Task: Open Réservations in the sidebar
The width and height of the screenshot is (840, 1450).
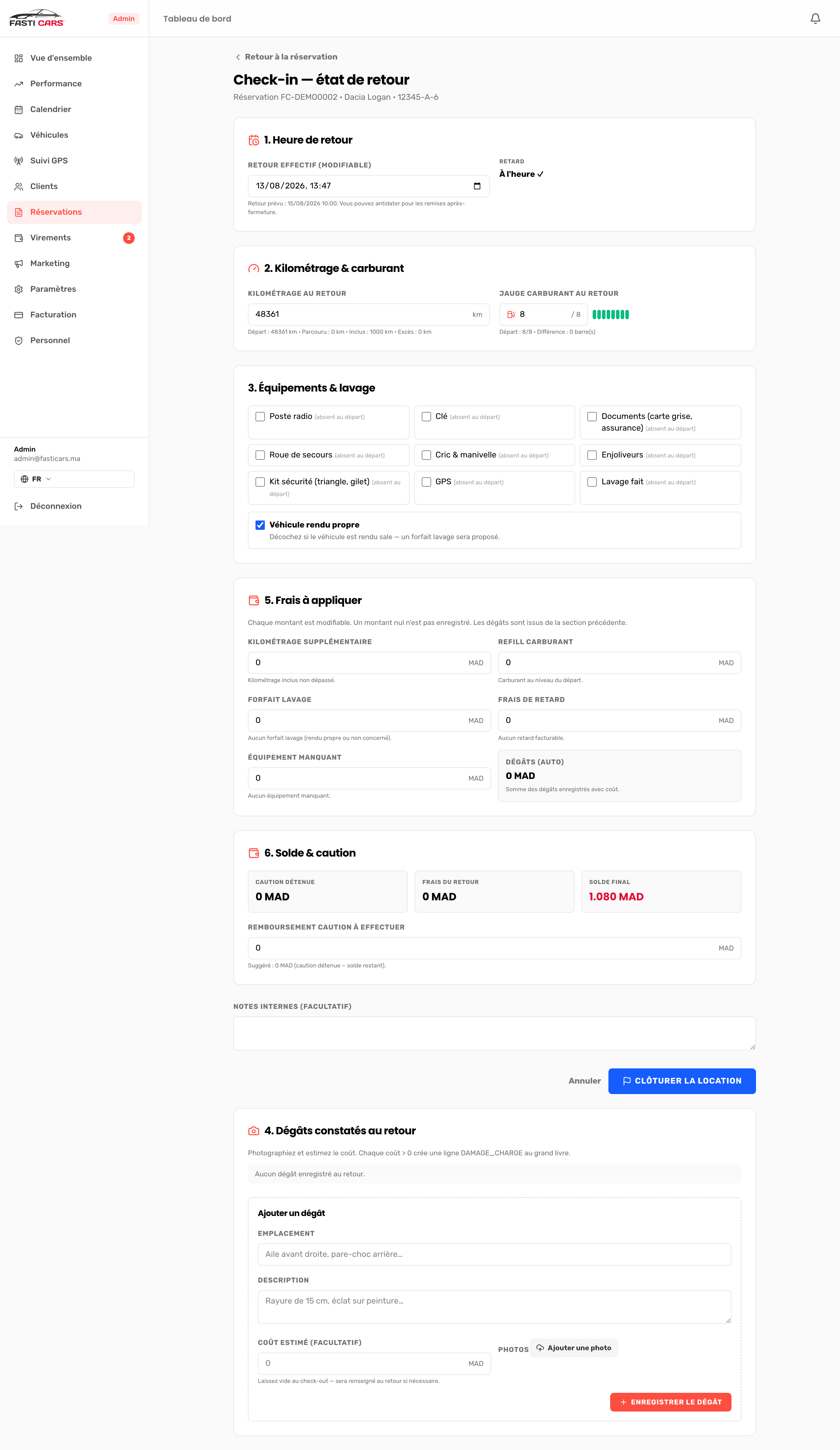Action: pos(74,212)
